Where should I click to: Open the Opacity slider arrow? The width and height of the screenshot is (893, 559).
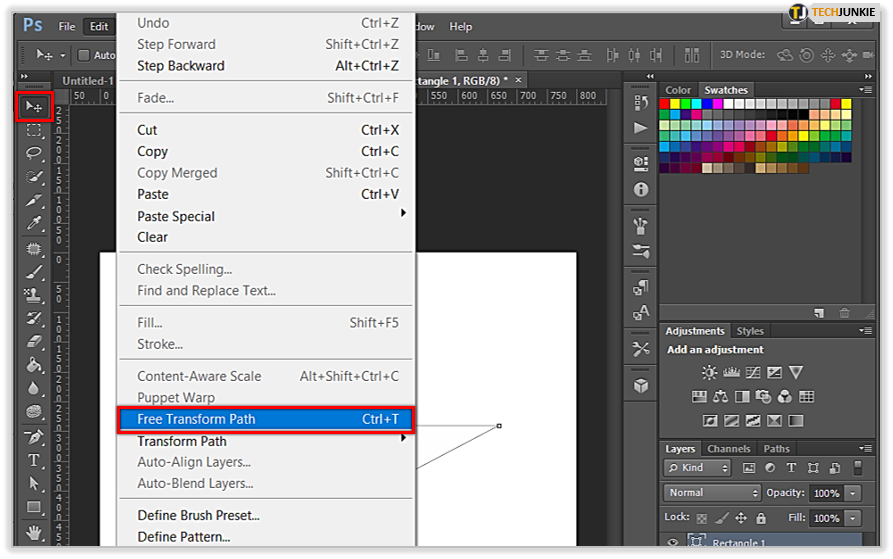click(x=853, y=494)
